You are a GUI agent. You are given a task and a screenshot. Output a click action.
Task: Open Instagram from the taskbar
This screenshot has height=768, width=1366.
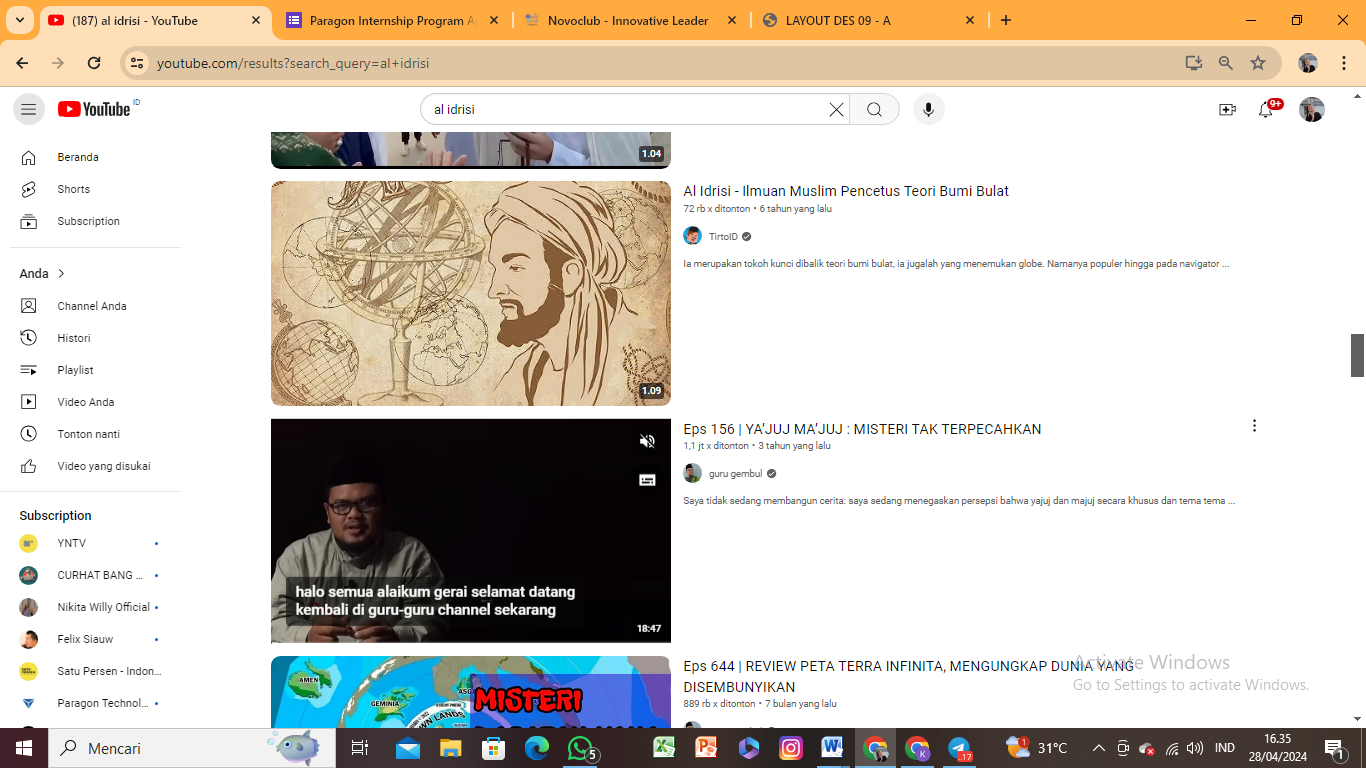pos(791,748)
